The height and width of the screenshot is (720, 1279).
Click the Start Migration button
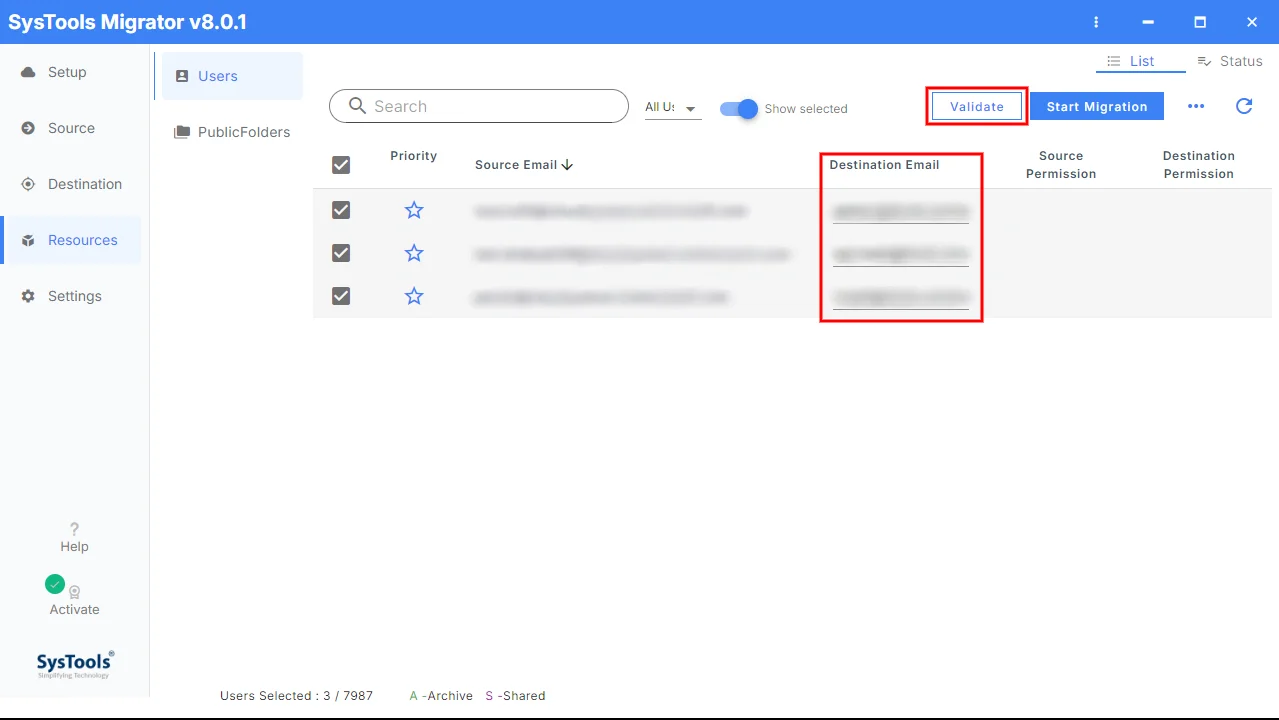coord(1097,106)
